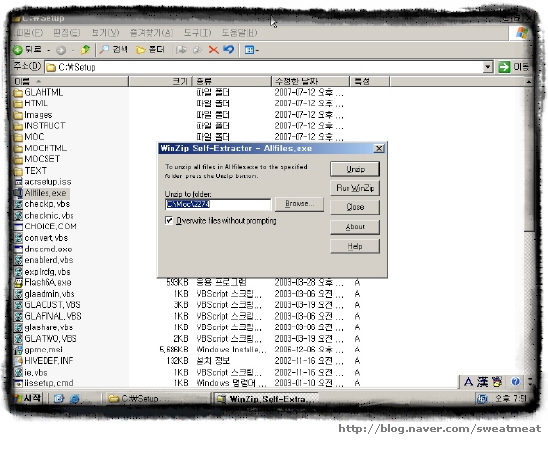
Task: Click the grayed Forward arrow button
Action: coord(61,50)
